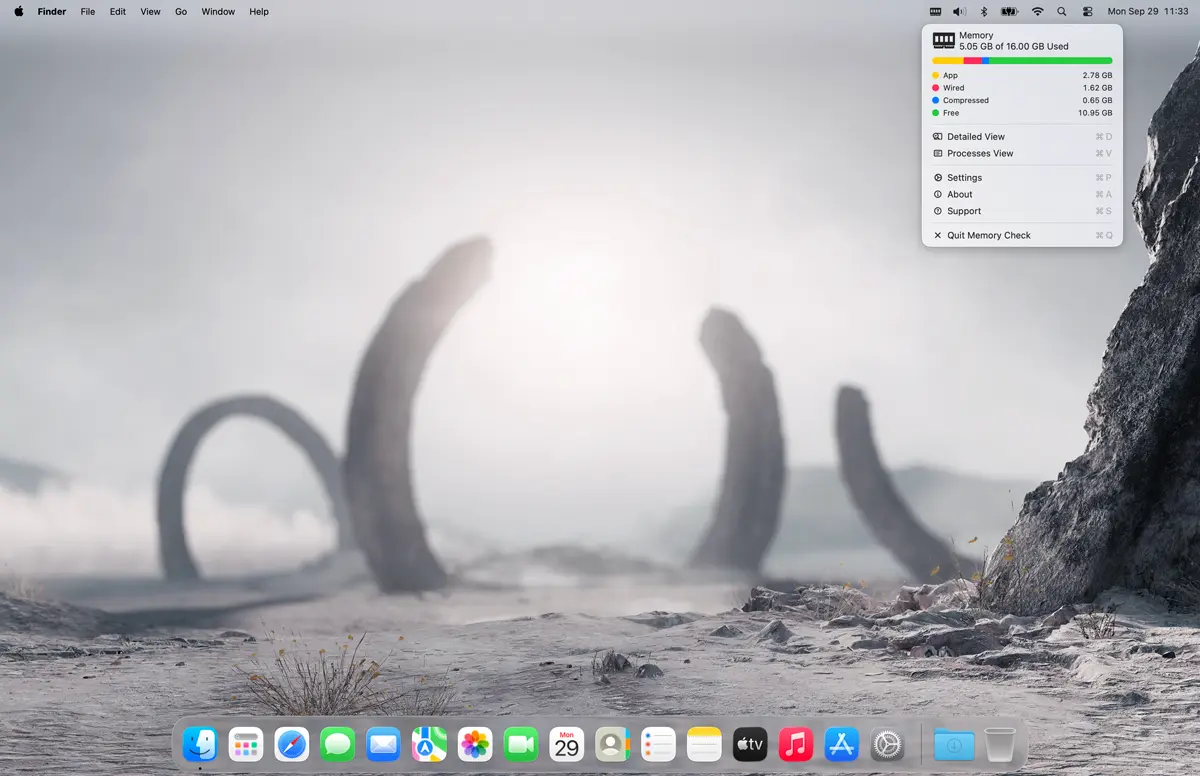Open Spotlight search magnifier icon
Image resolution: width=1200 pixels, height=776 pixels.
click(1062, 12)
